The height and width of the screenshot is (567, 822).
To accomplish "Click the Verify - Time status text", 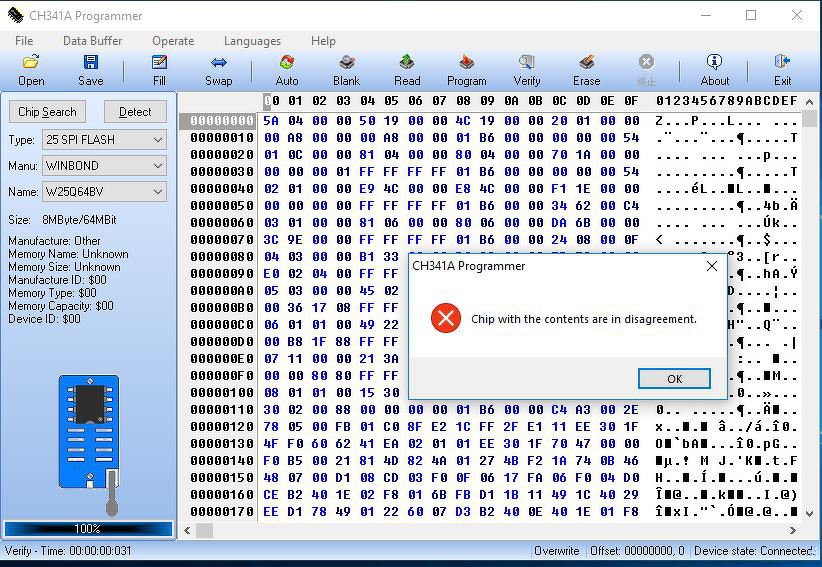I will tap(68, 551).
